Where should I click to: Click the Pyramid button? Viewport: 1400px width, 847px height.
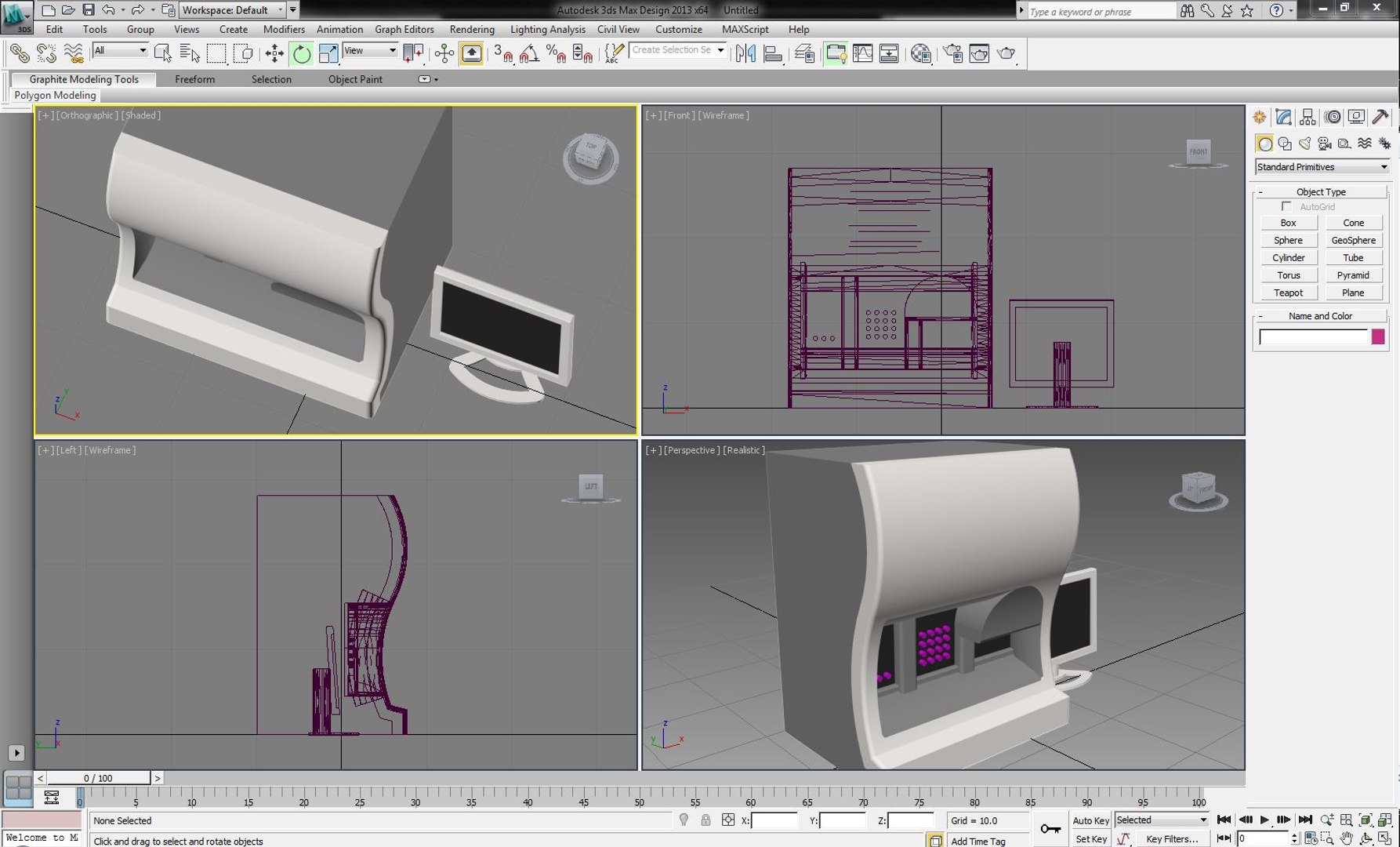pyautogui.click(x=1353, y=275)
